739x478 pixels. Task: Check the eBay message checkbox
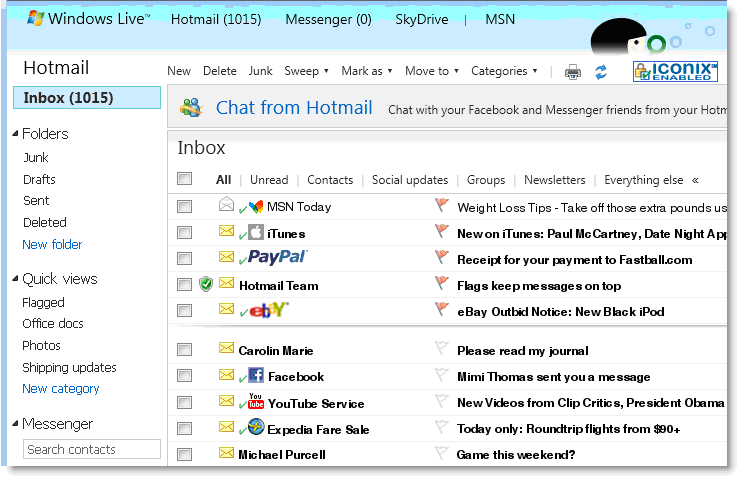184,310
